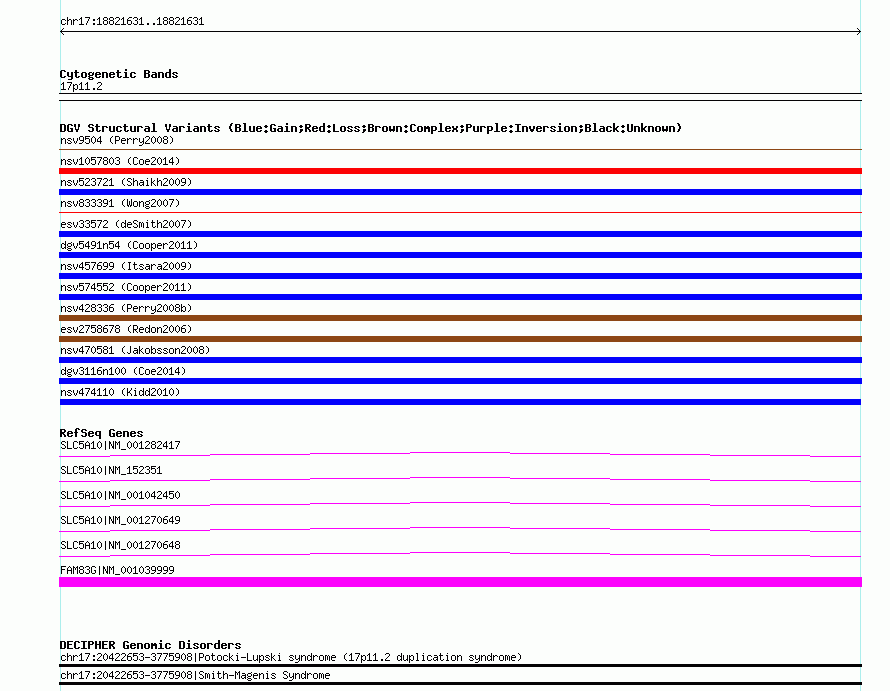Select variant label nsv474110 (Kidd2010)
Image resolution: width=890 pixels, height=691 pixels.
(x=120, y=392)
